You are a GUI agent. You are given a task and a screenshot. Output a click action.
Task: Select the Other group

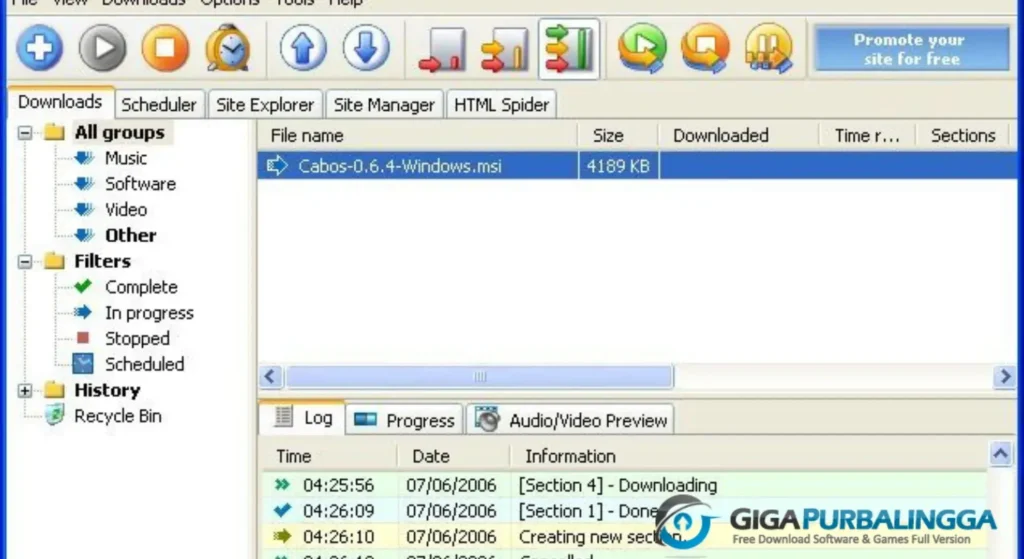click(131, 235)
